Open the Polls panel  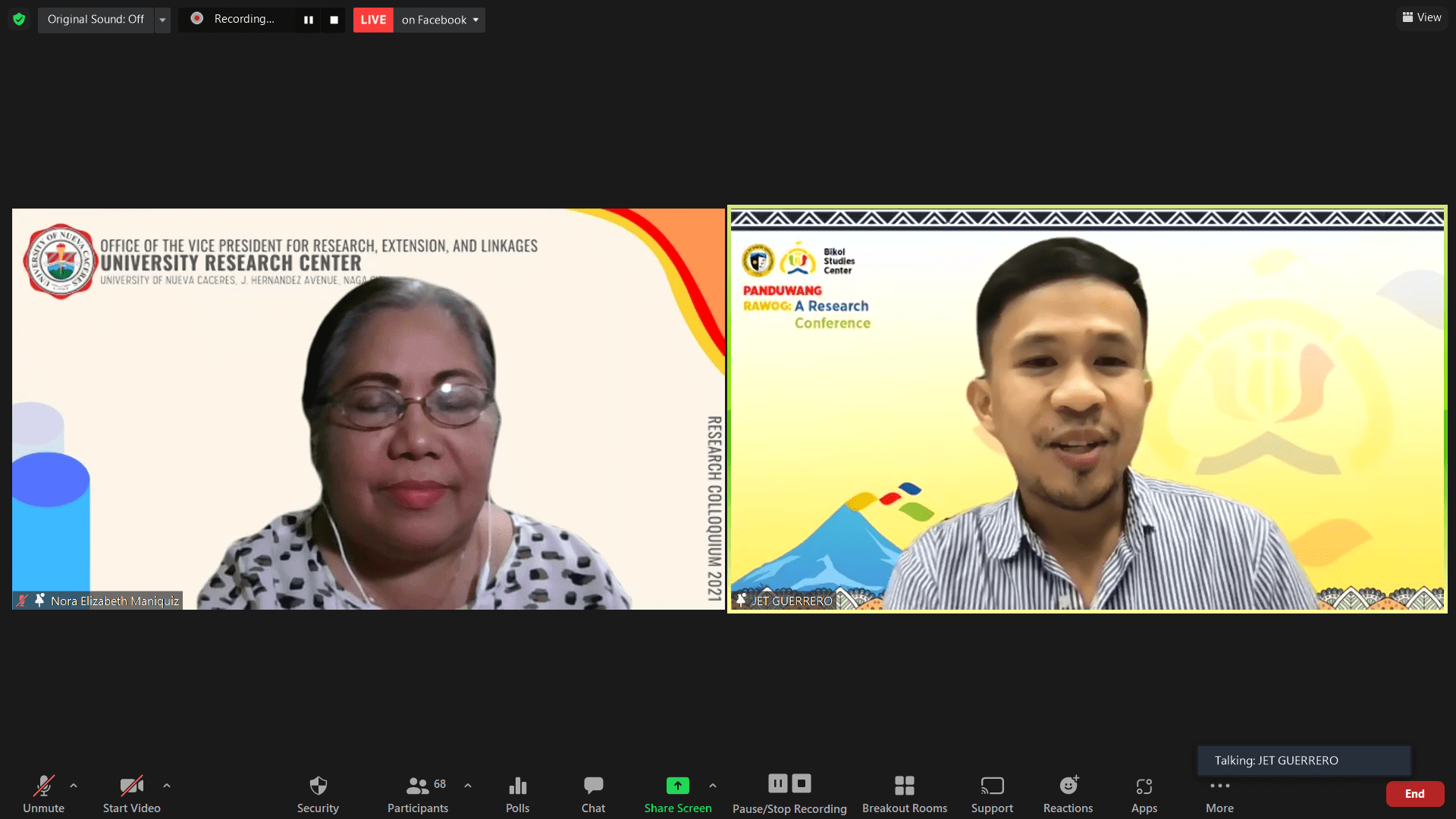pos(517,786)
